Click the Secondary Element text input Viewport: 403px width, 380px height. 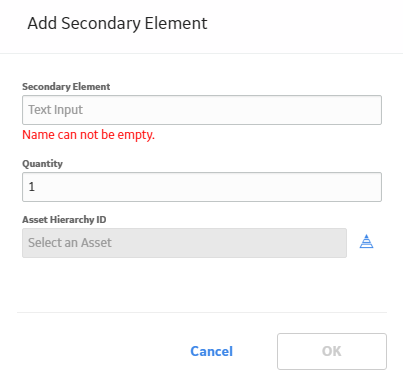coord(202,110)
